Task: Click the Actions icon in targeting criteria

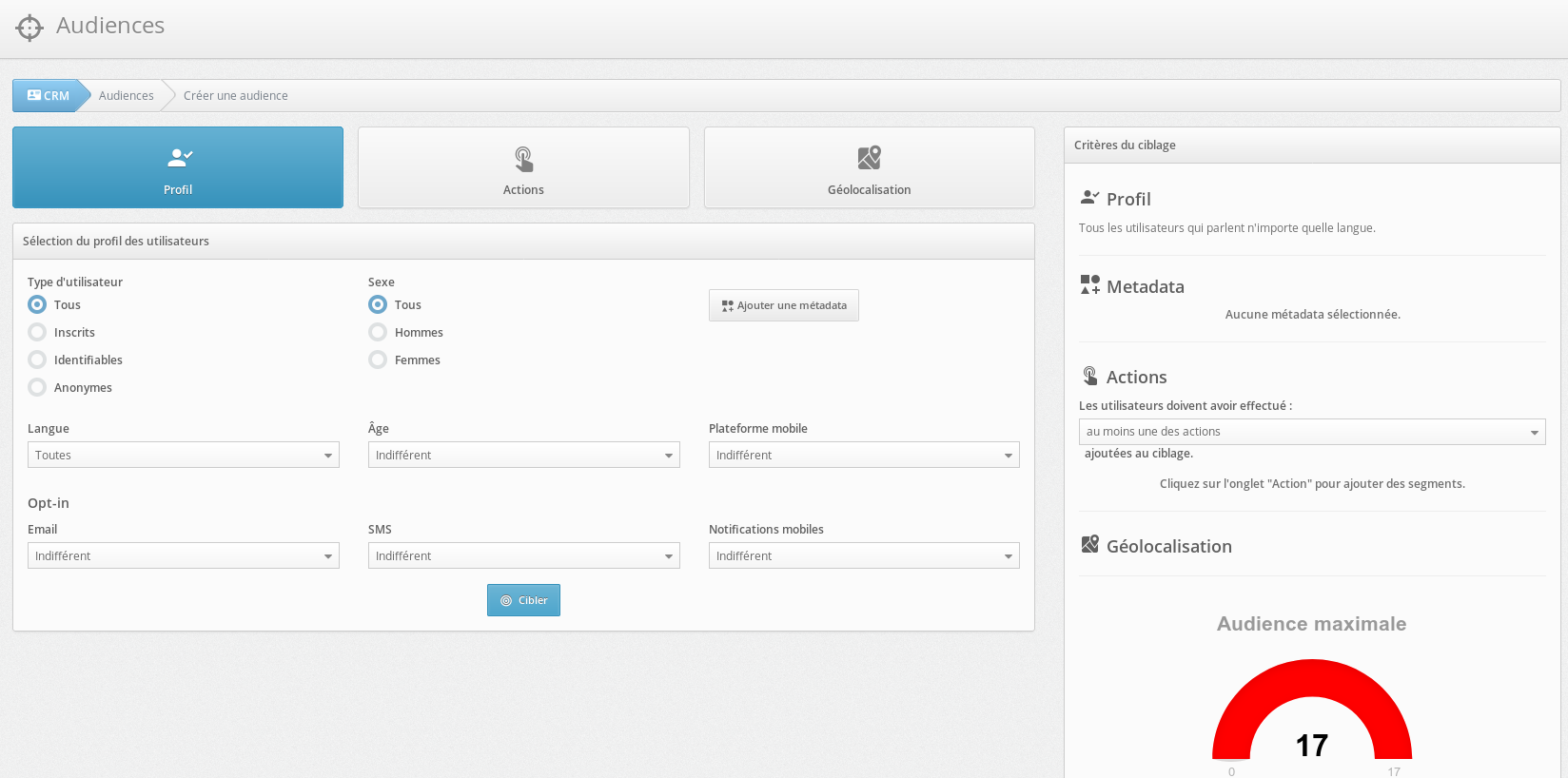Action: tap(1090, 376)
